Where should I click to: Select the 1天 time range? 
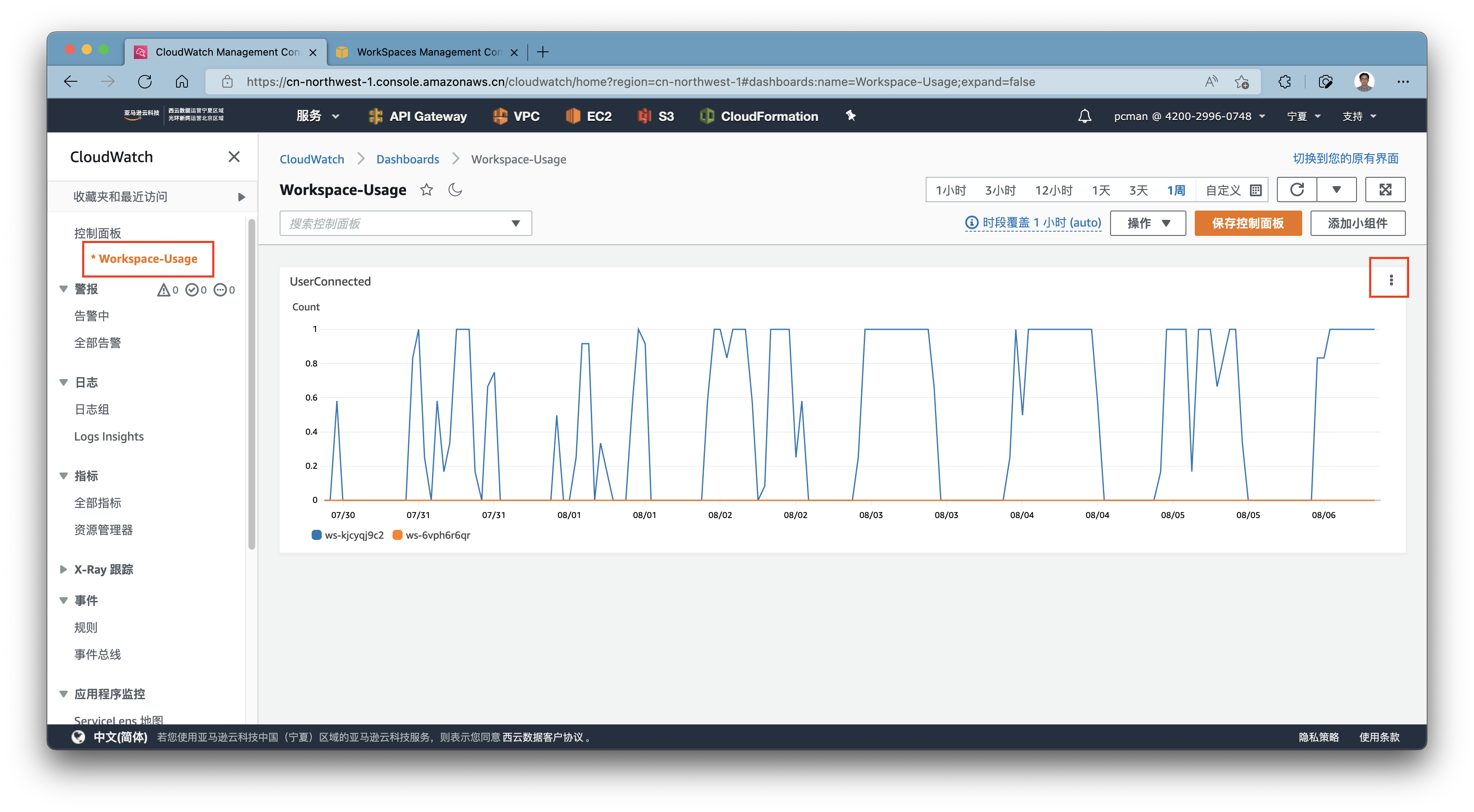[x=1101, y=190]
